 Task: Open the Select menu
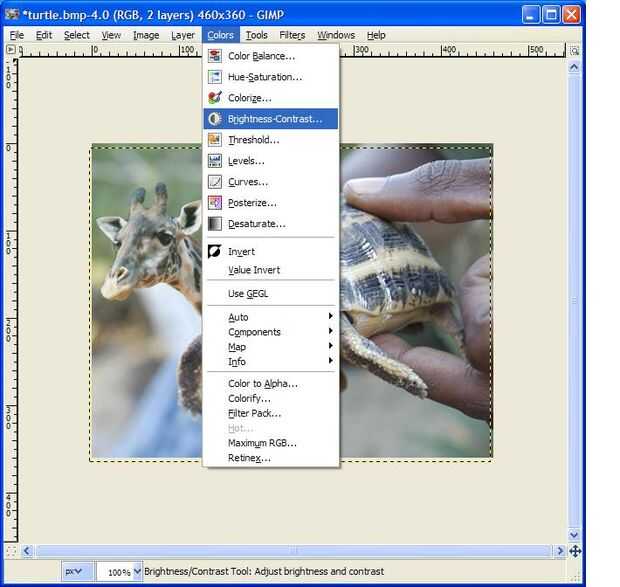77,35
